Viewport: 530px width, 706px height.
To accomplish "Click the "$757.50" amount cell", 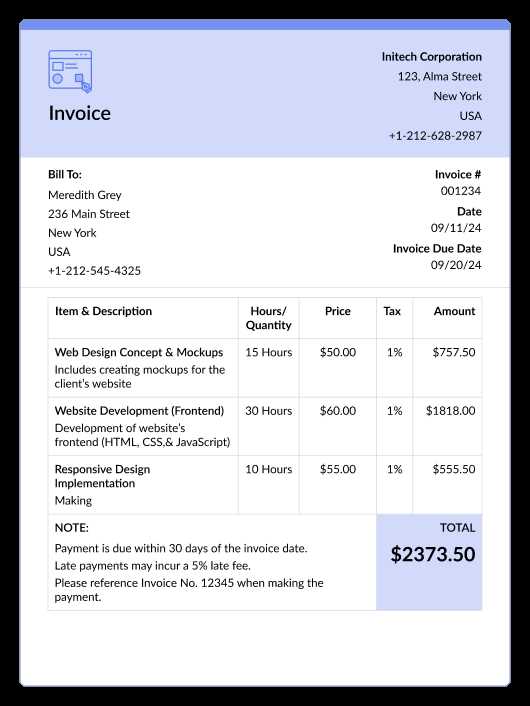I will pyautogui.click(x=454, y=352).
